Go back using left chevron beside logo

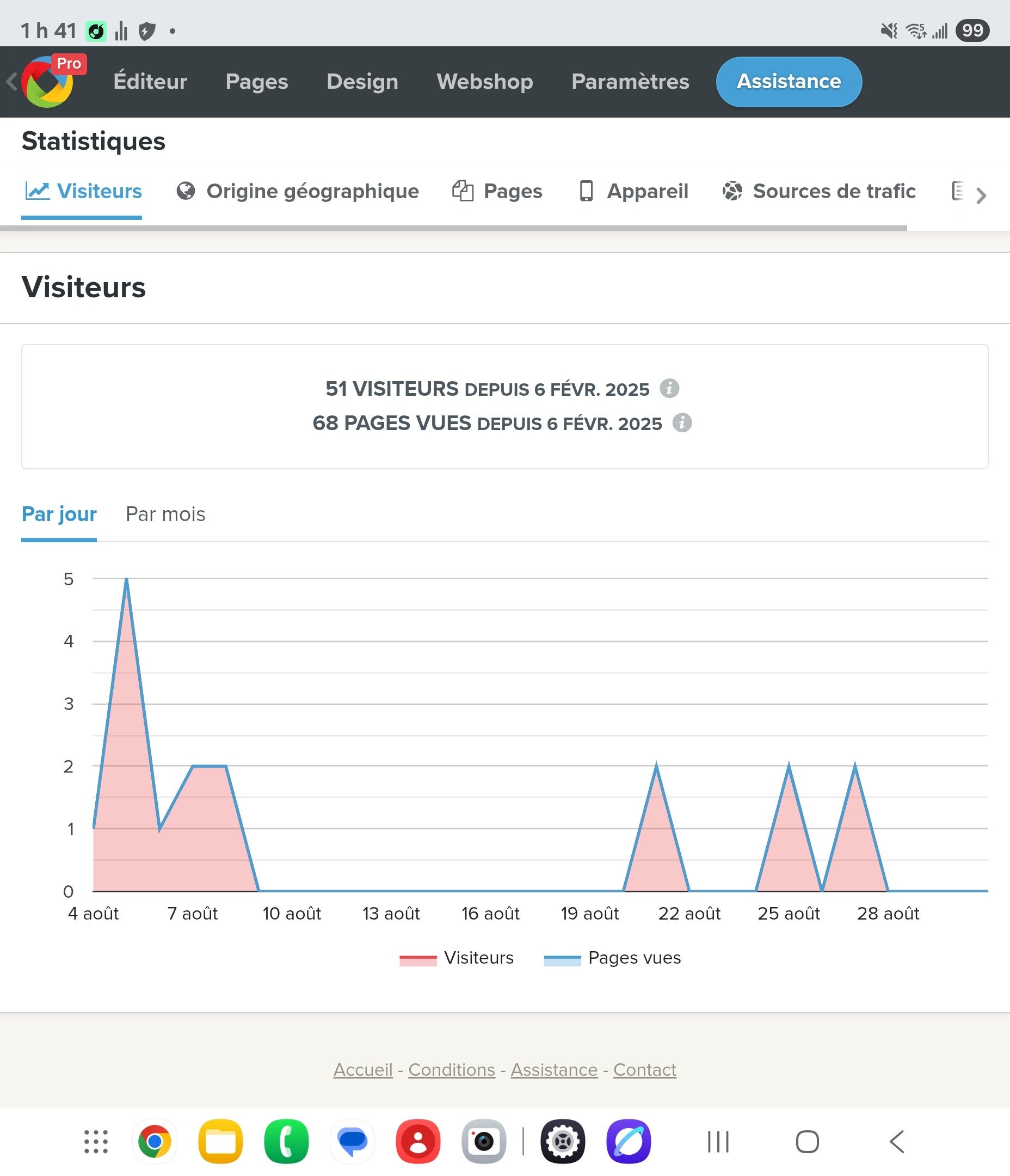(x=11, y=82)
